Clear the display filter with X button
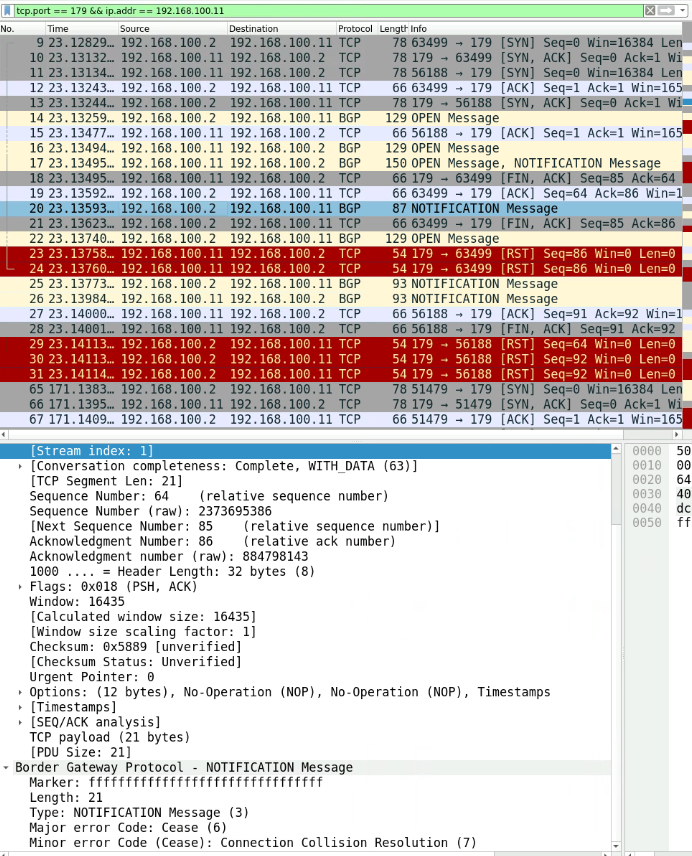The image size is (692, 856). point(649,10)
